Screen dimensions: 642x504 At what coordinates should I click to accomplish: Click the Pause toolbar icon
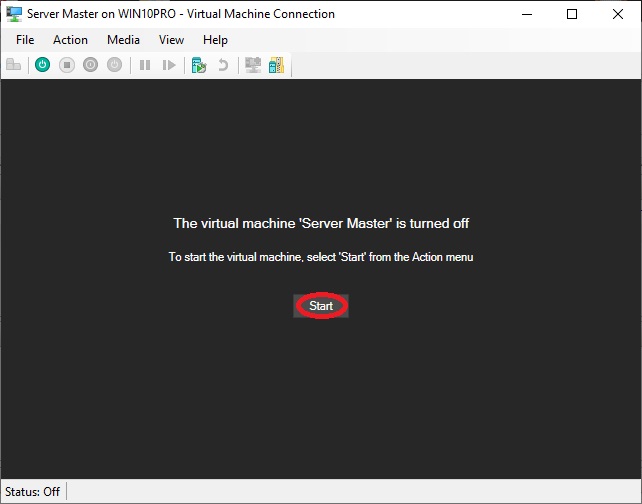pos(145,65)
